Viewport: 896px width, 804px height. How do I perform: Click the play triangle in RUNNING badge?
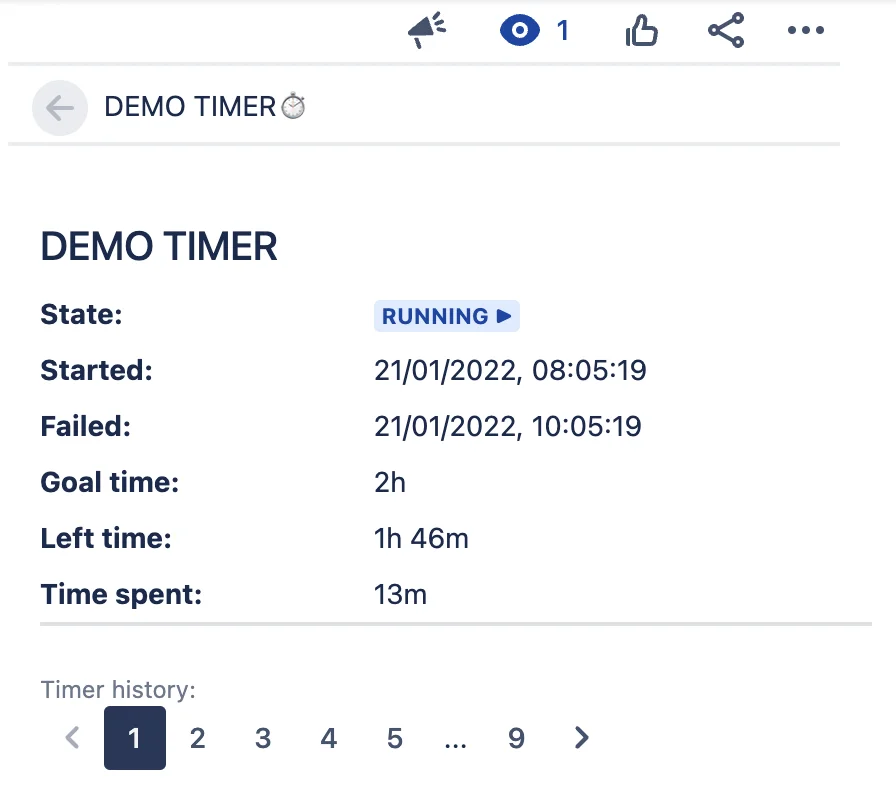pyautogui.click(x=504, y=316)
